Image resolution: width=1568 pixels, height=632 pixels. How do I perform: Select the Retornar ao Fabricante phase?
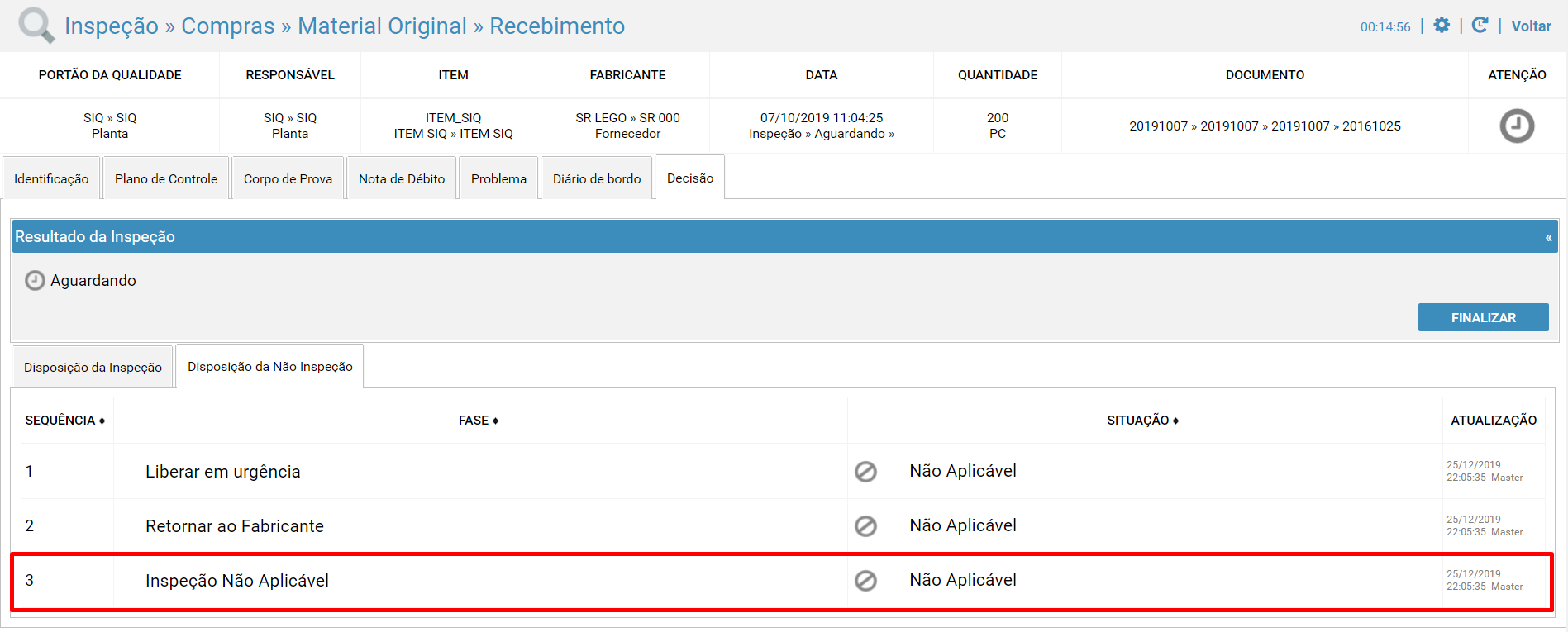pyautogui.click(x=235, y=526)
